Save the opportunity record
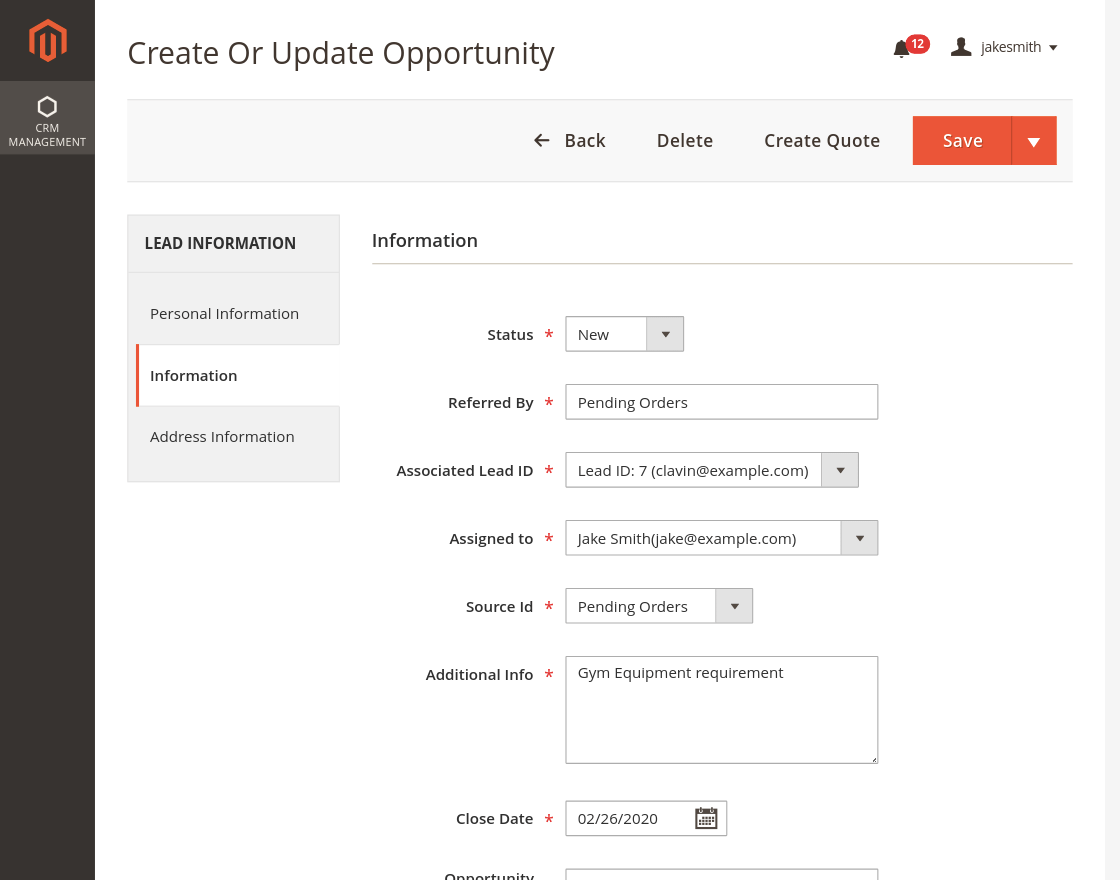This screenshot has height=880, width=1120. pos(961,140)
